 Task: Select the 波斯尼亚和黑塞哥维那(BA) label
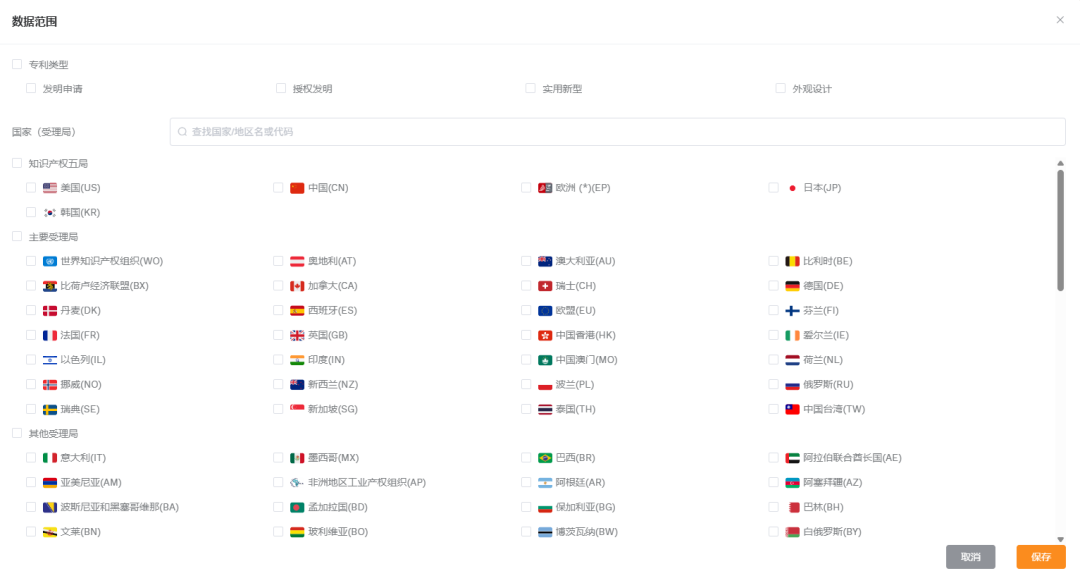click(x=120, y=507)
